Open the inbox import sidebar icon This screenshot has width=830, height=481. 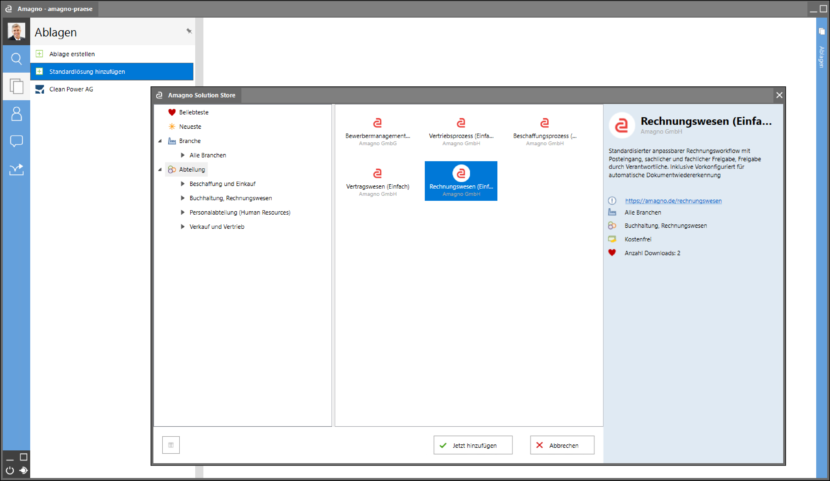[16, 169]
